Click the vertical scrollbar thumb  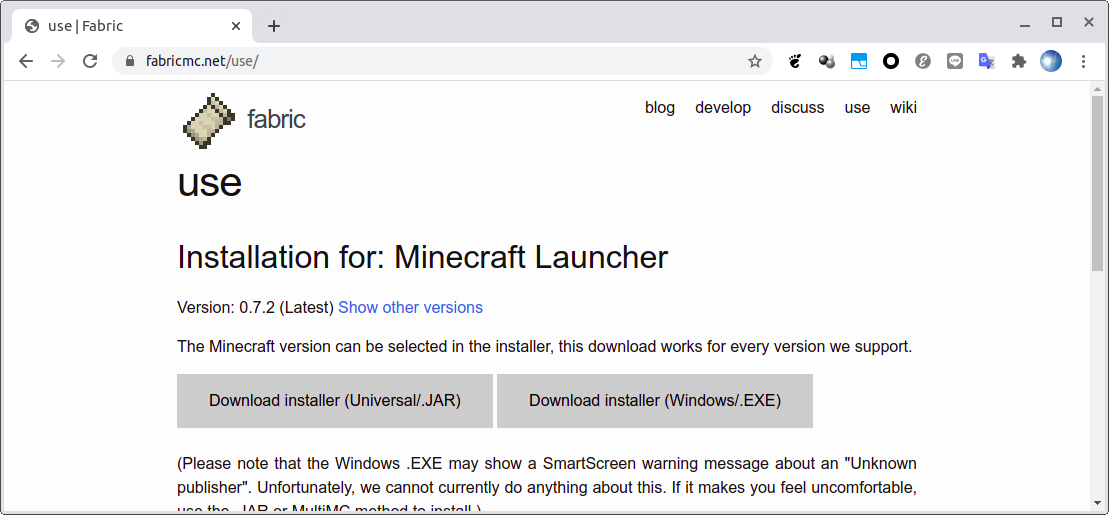point(1097,184)
